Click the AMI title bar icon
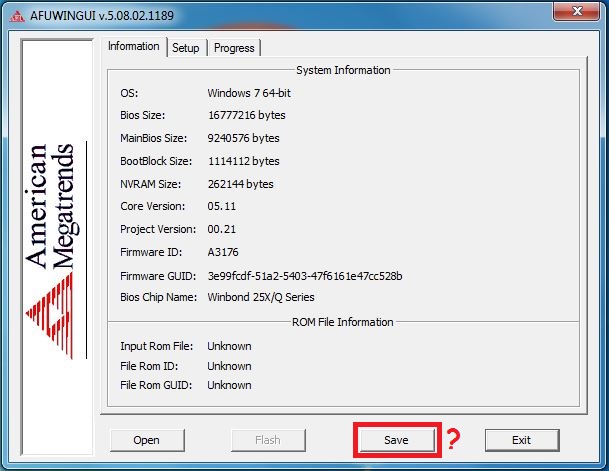The width and height of the screenshot is (609, 471). 17,16
